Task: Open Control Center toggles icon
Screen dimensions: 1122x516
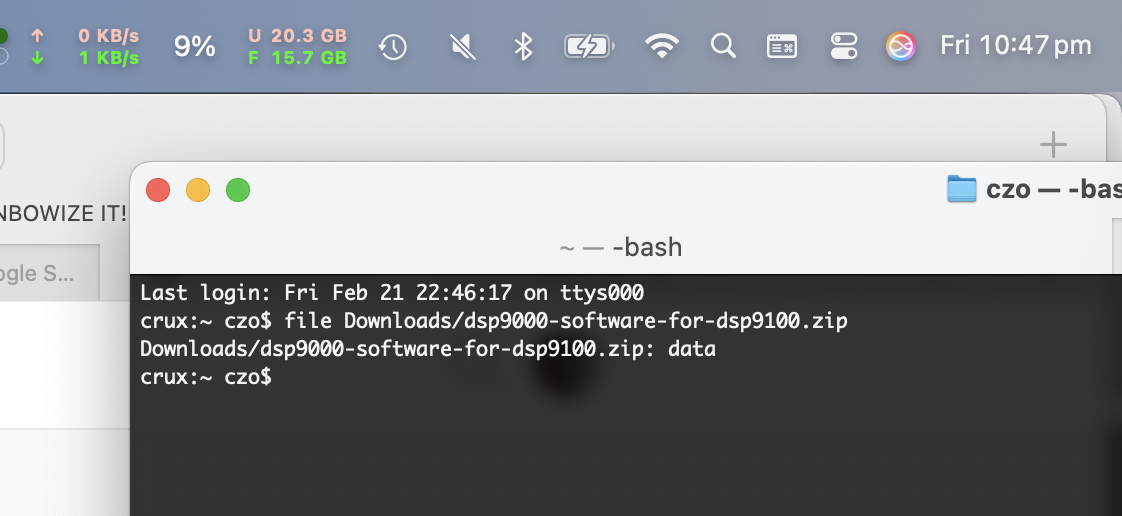Action: [x=844, y=47]
